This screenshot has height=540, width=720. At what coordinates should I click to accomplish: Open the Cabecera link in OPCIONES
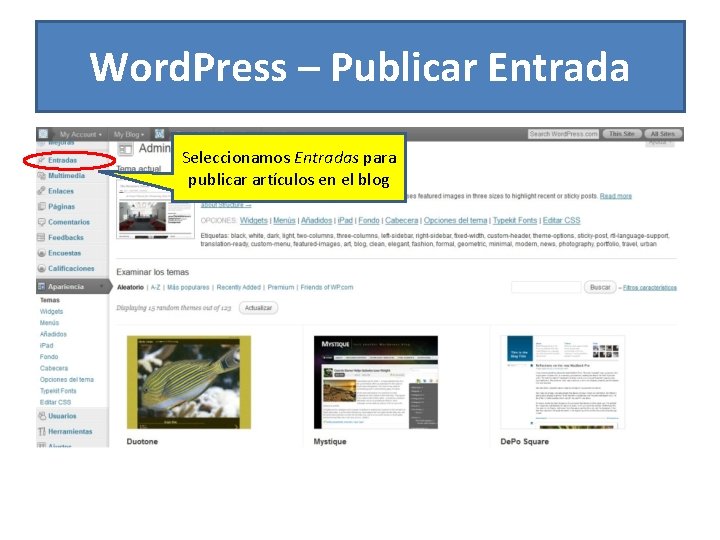pyautogui.click(x=402, y=220)
